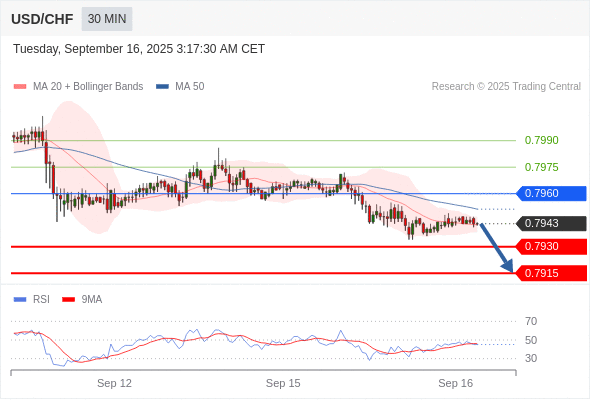Click the USD/CHF pair title
The height and width of the screenshot is (400, 590).
point(42,19)
